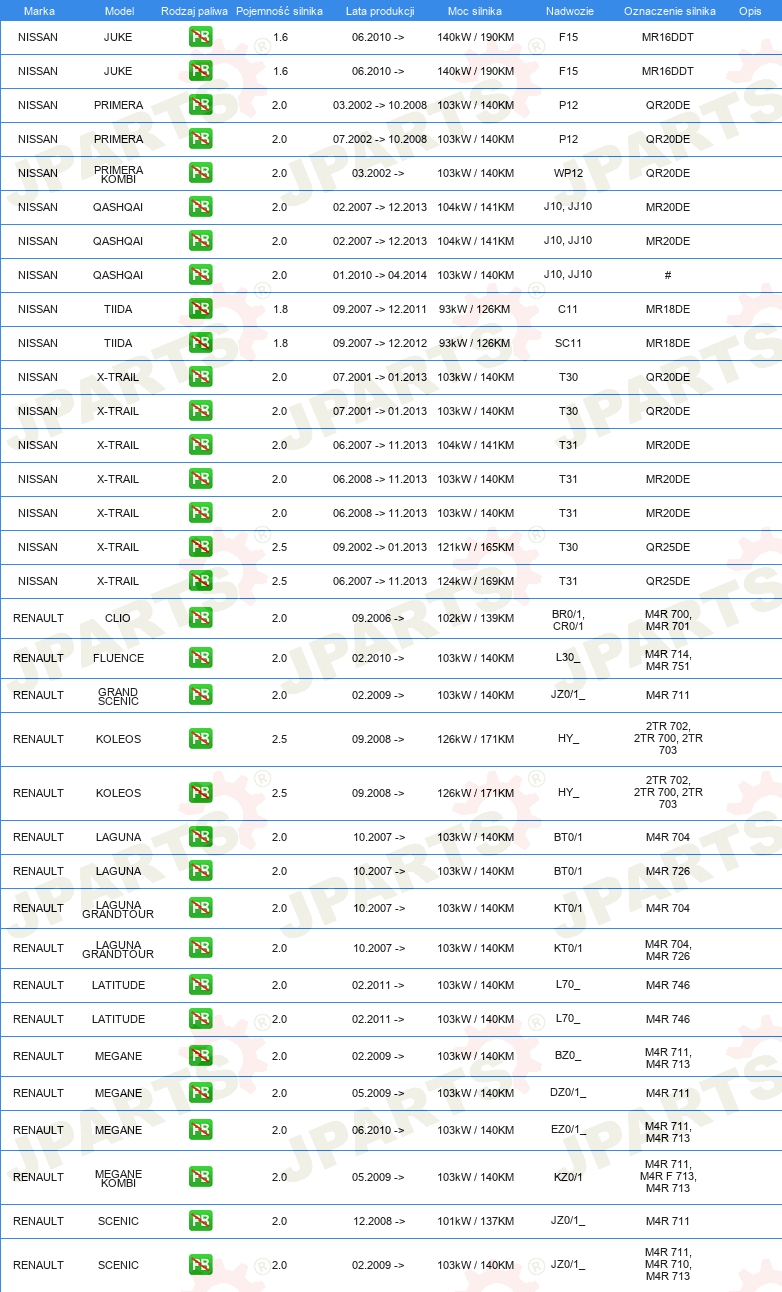Click the 'M4R 700, M4R 701' engine cell
Image resolution: width=782 pixels, height=1292 pixels.
668,619
